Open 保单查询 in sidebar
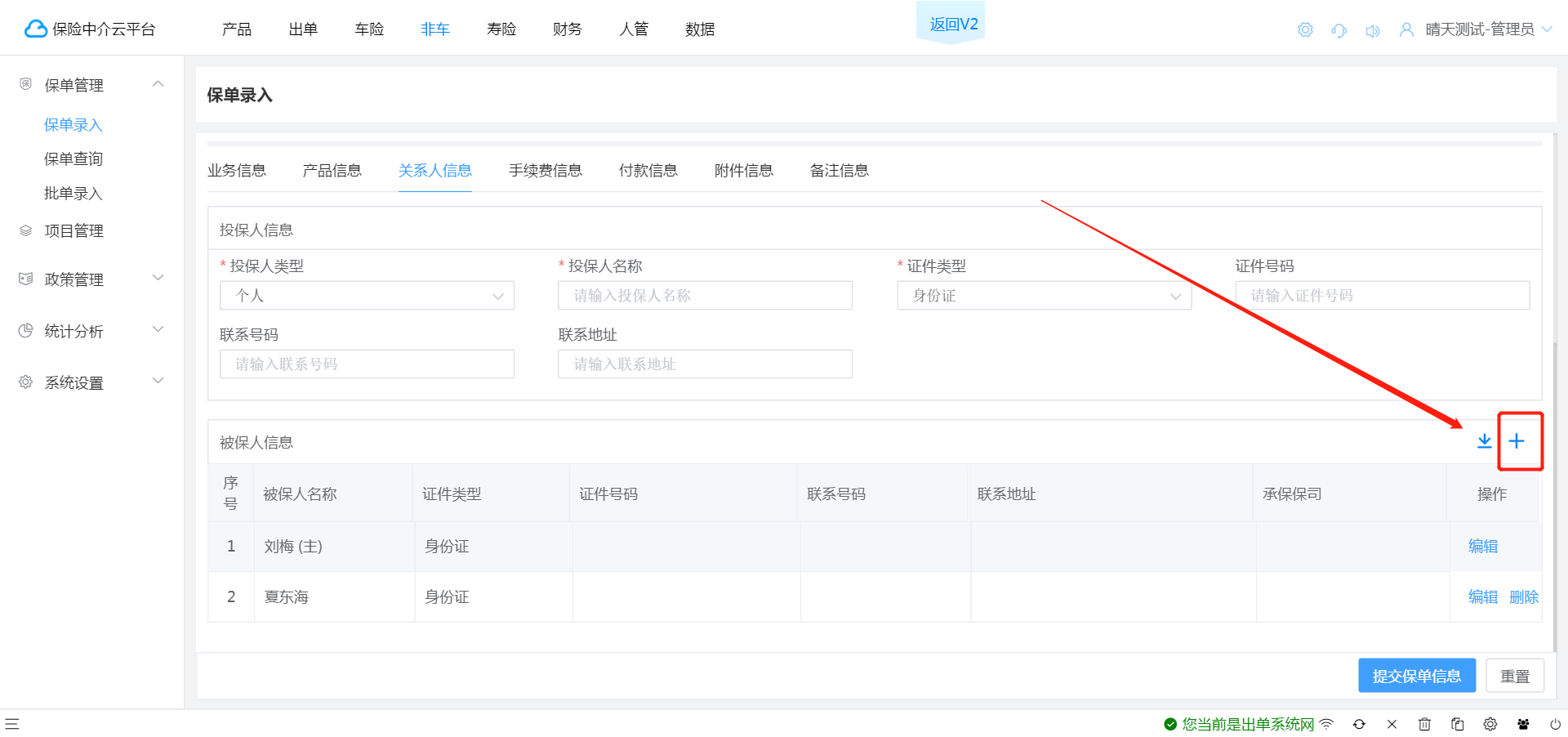The image size is (1568, 737). click(73, 159)
